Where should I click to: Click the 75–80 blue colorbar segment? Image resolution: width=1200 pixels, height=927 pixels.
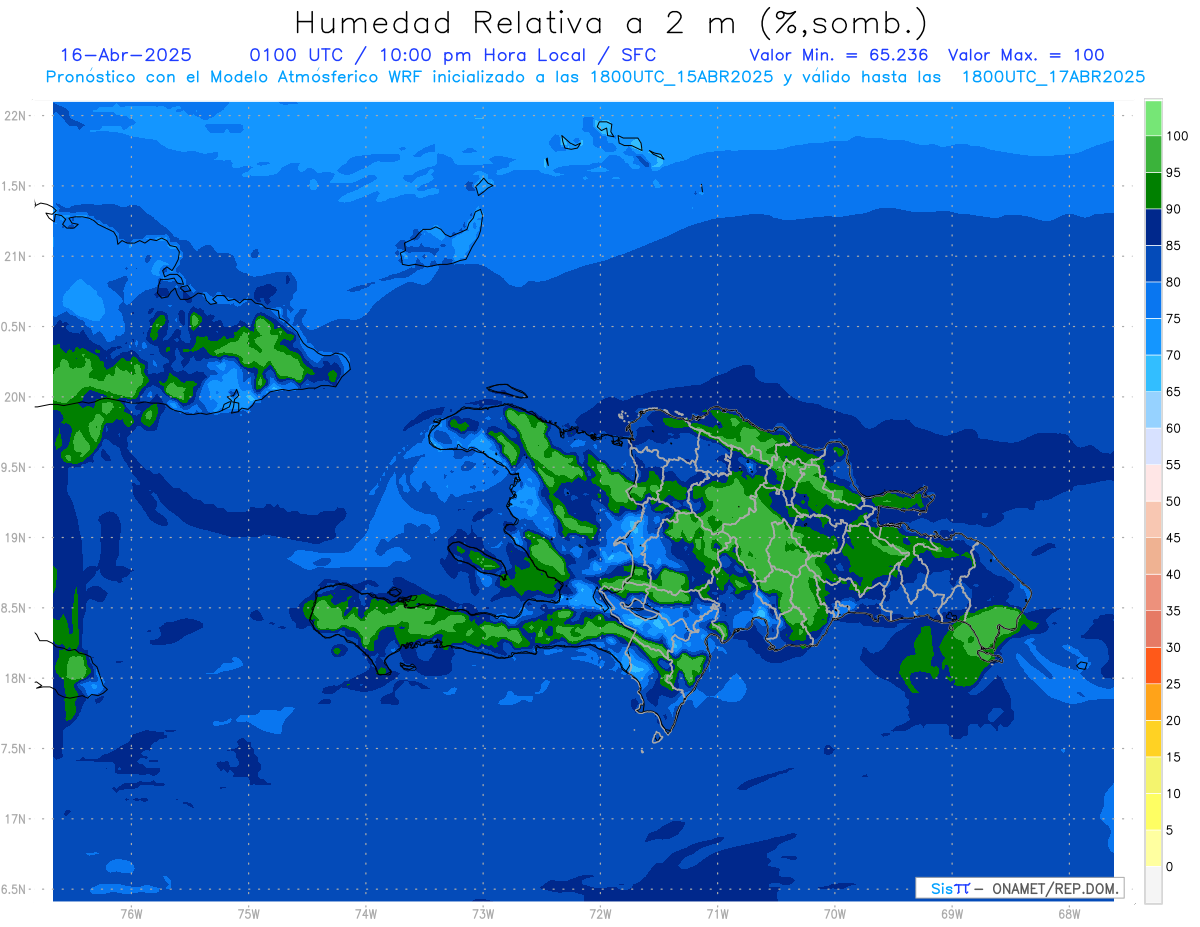click(1153, 300)
